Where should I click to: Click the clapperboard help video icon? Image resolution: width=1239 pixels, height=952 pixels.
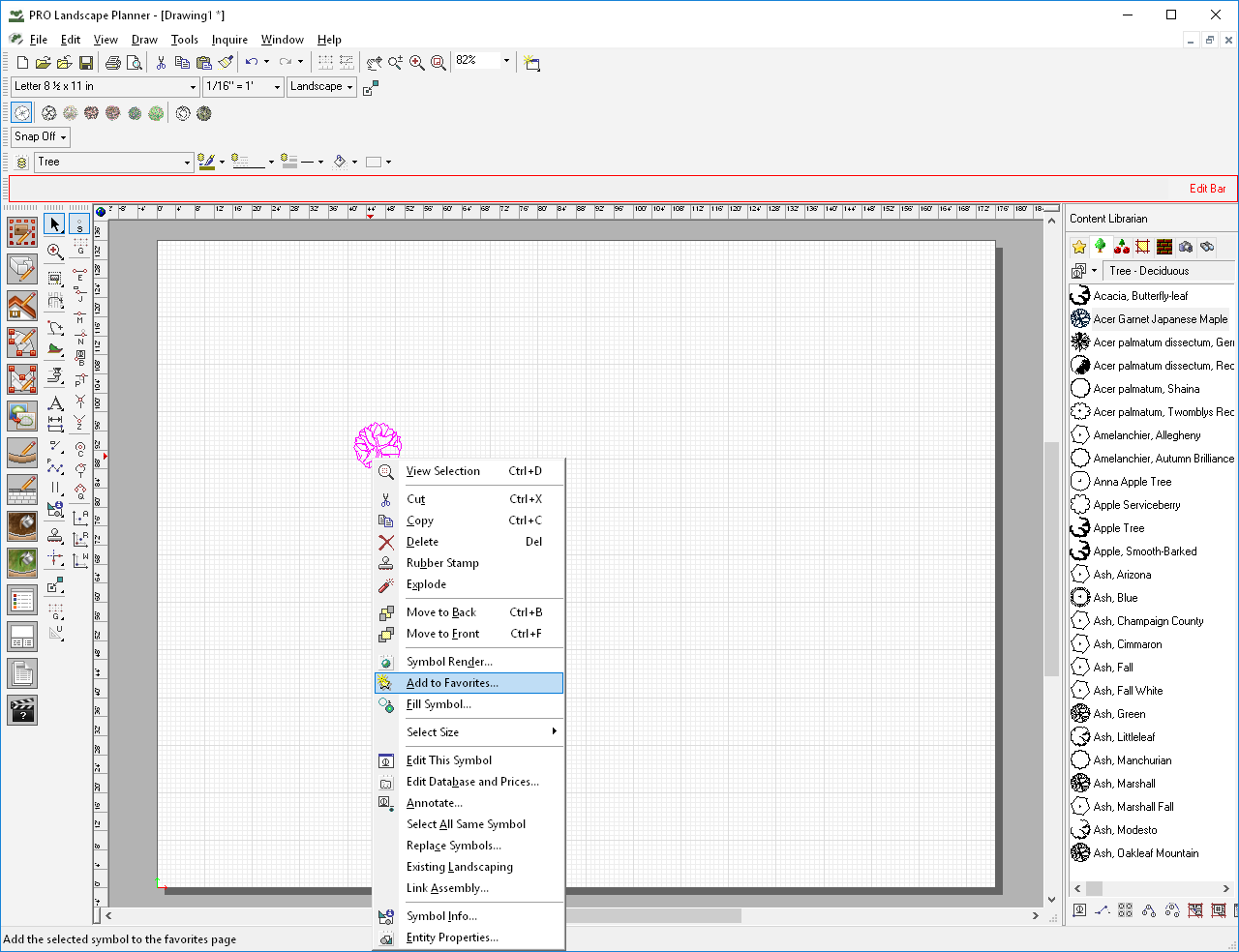21,710
